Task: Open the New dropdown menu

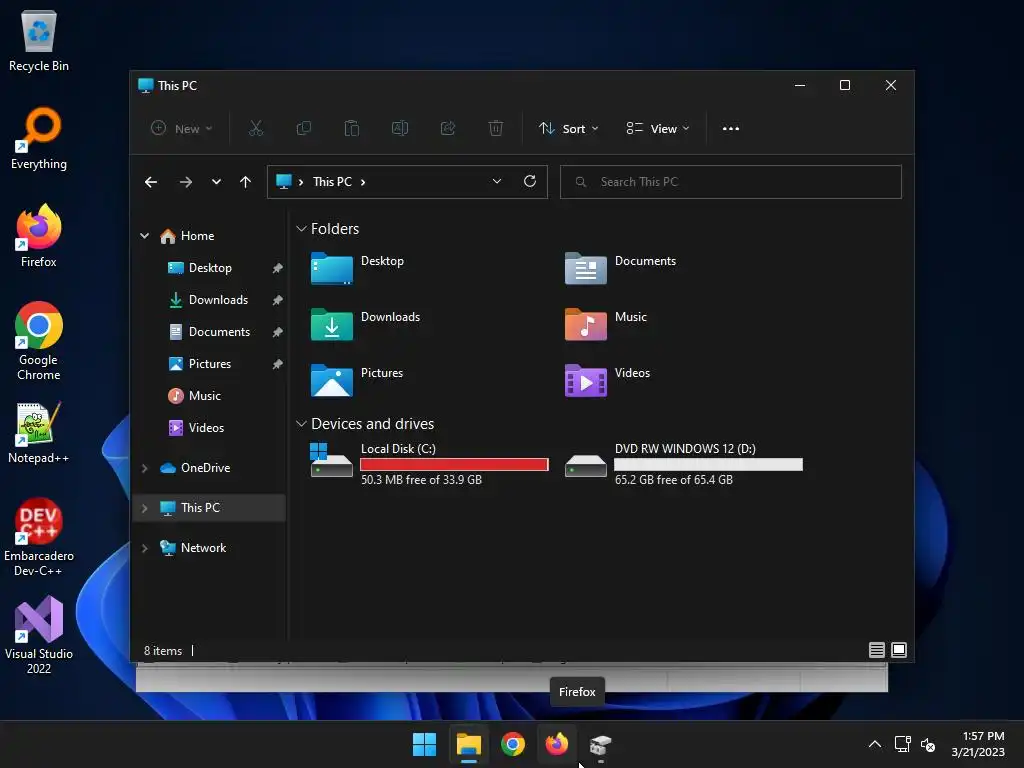Action: 182,129
